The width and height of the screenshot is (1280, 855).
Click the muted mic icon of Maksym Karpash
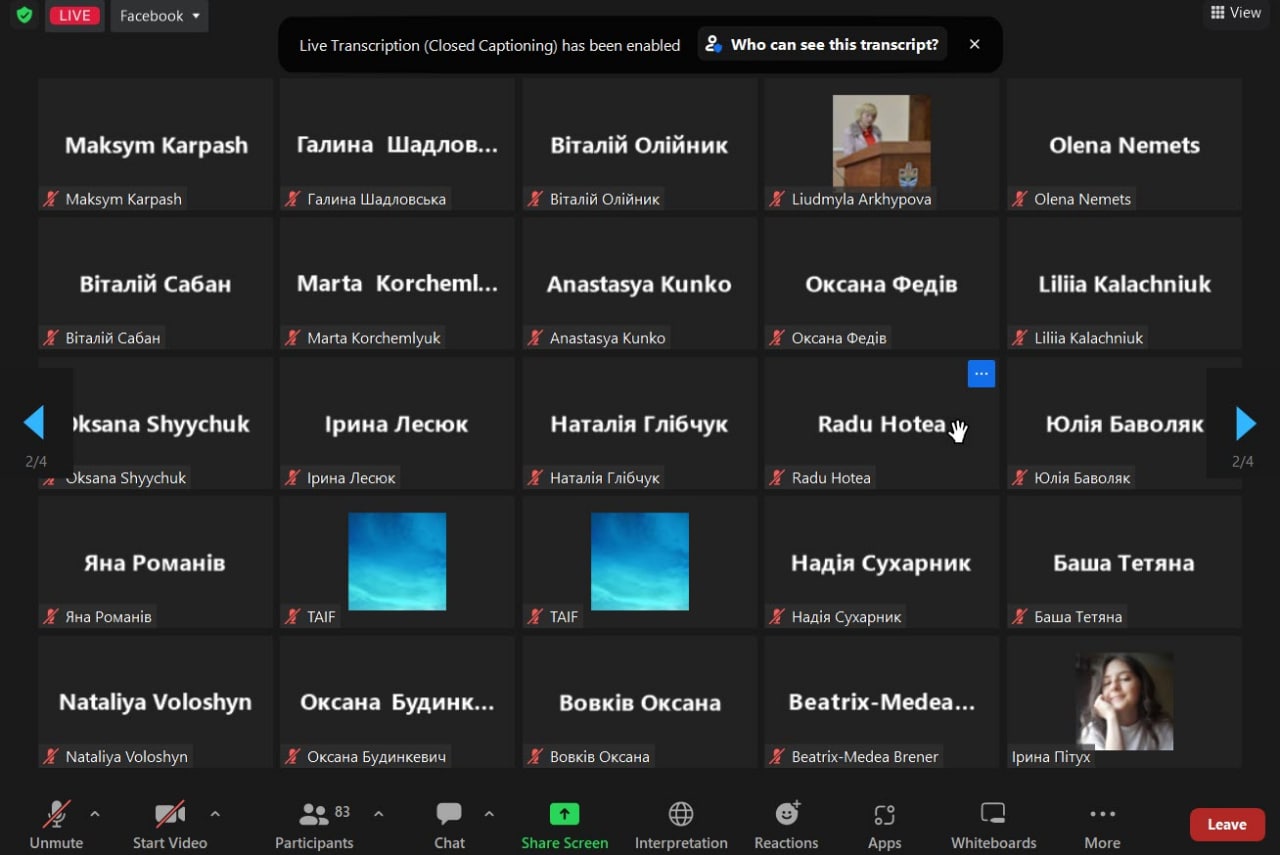51,199
